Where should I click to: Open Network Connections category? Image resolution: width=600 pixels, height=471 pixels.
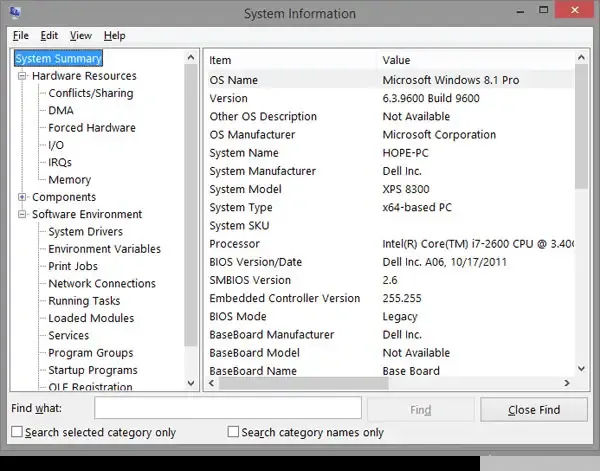click(x=102, y=283)
